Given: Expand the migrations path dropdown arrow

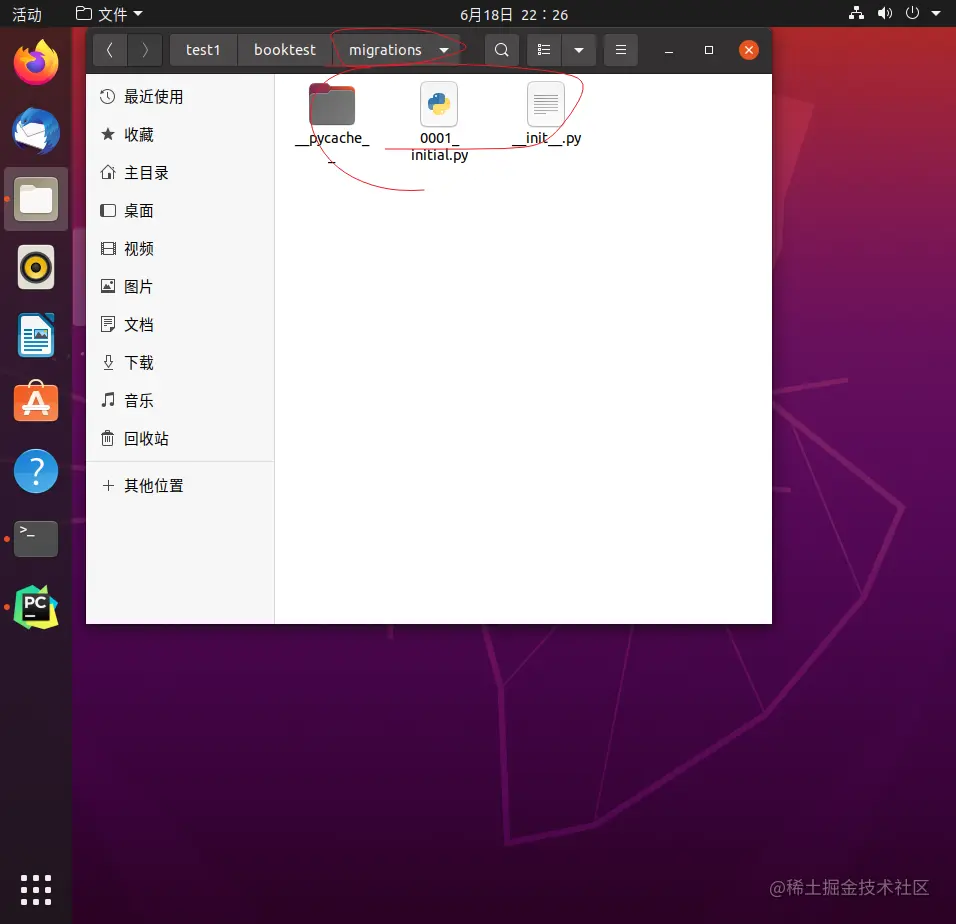Looking at the screenshot, I should click(x=444, y=50).
